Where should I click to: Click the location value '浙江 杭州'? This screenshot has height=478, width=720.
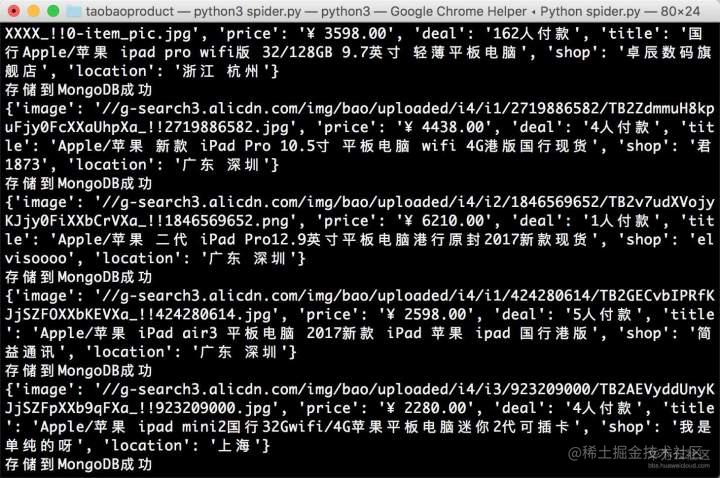(x=220, y=71)
